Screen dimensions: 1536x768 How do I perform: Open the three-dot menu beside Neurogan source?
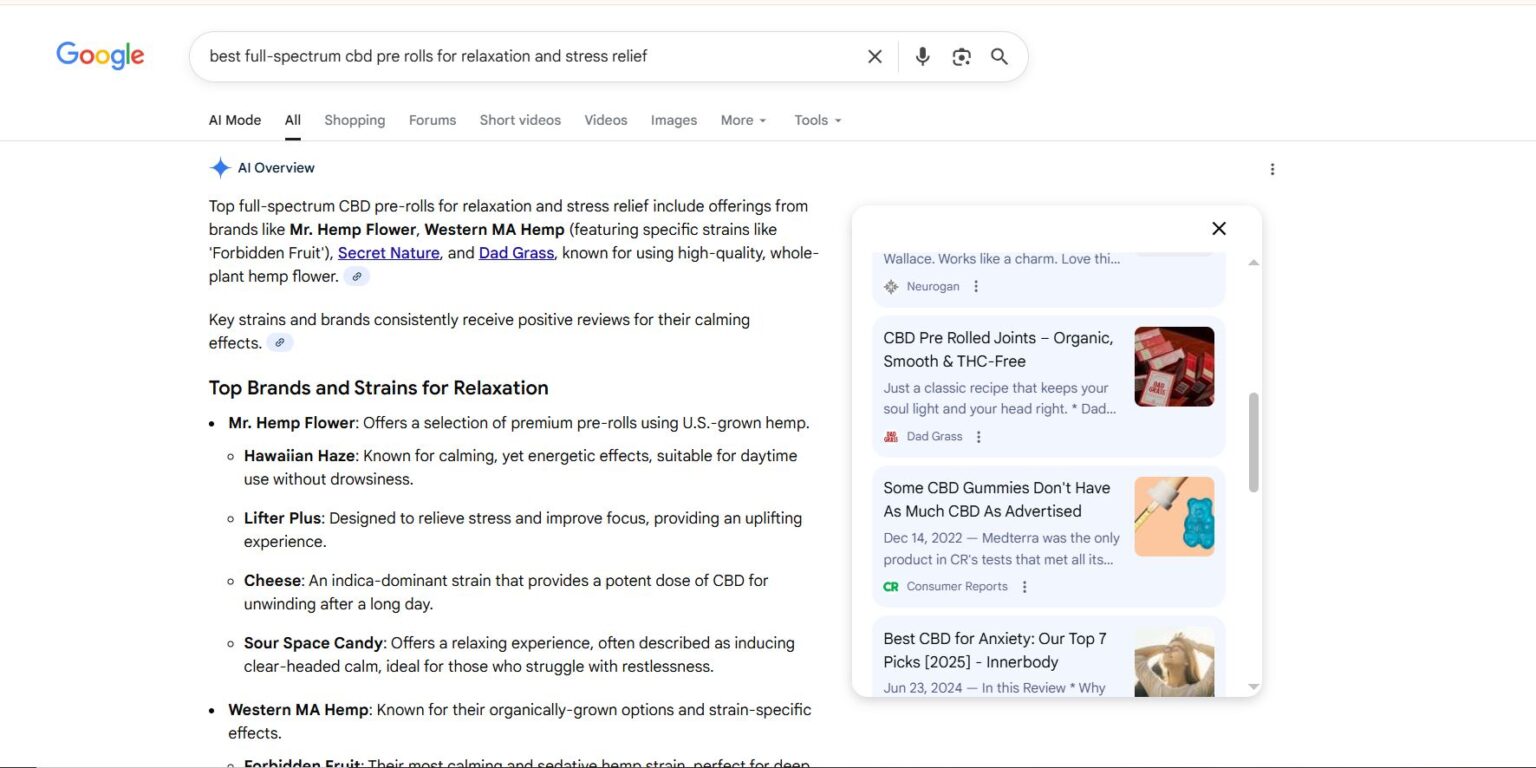click(976, 287)
